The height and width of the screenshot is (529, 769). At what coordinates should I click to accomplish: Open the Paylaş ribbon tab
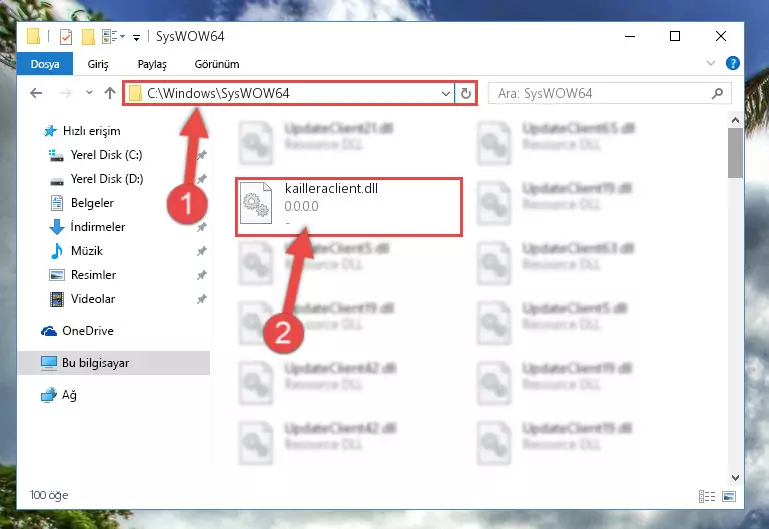point(152,64)
